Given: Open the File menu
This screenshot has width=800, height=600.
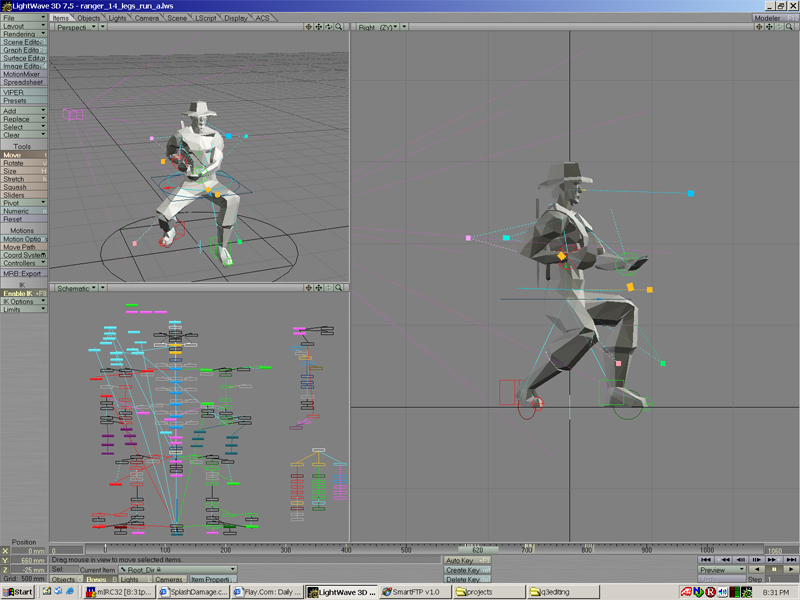Looking at the screenshot, I should (x=23, y=18).
